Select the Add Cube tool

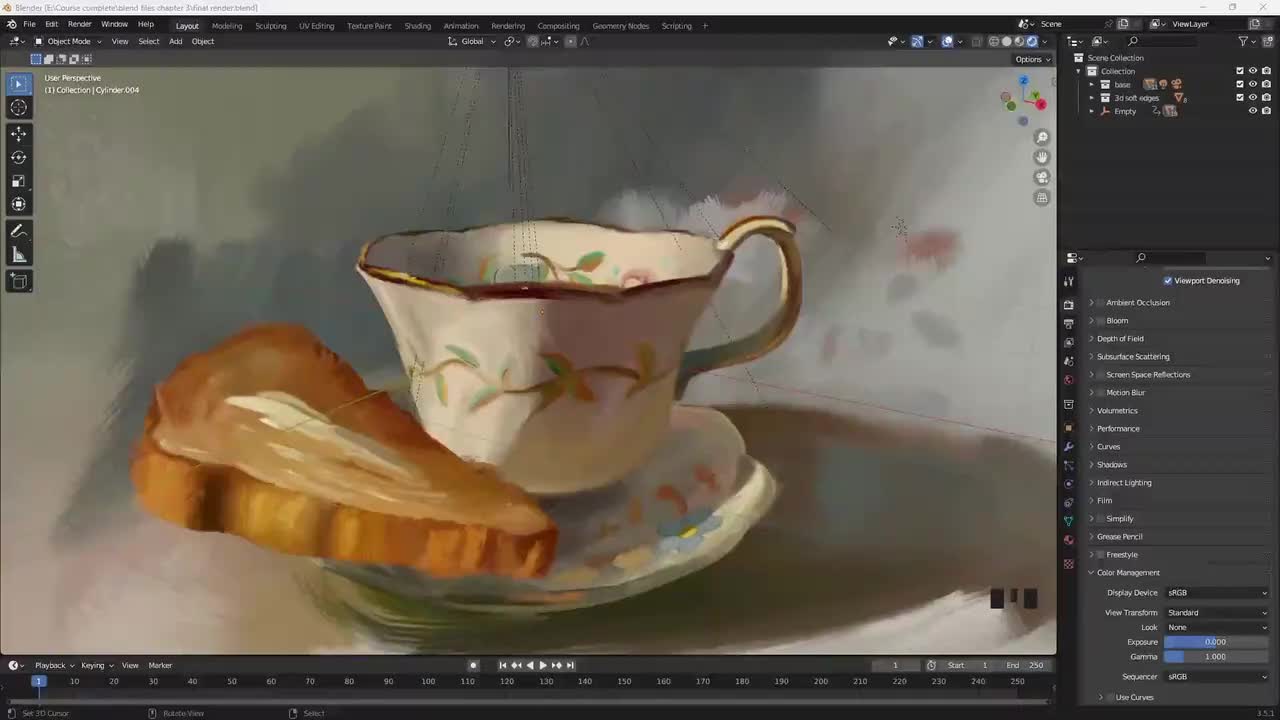click(18, 282)
